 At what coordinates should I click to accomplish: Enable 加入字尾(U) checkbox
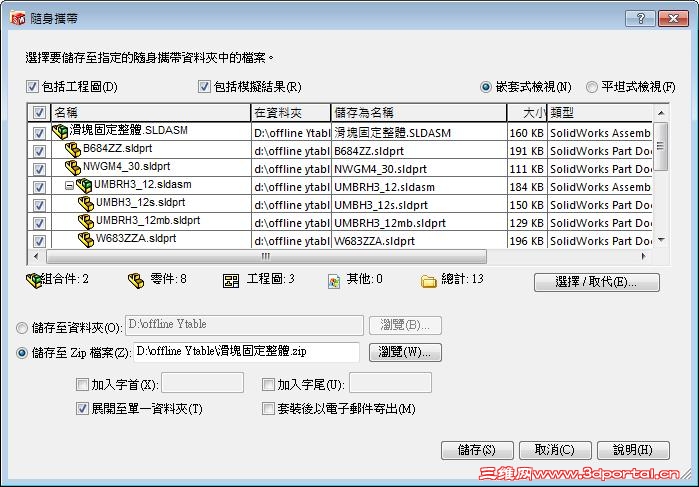pos(268,384)
